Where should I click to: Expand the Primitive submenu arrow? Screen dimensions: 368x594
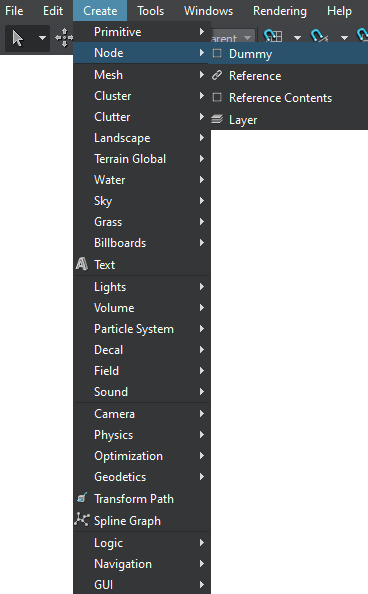tap(202, 32)
